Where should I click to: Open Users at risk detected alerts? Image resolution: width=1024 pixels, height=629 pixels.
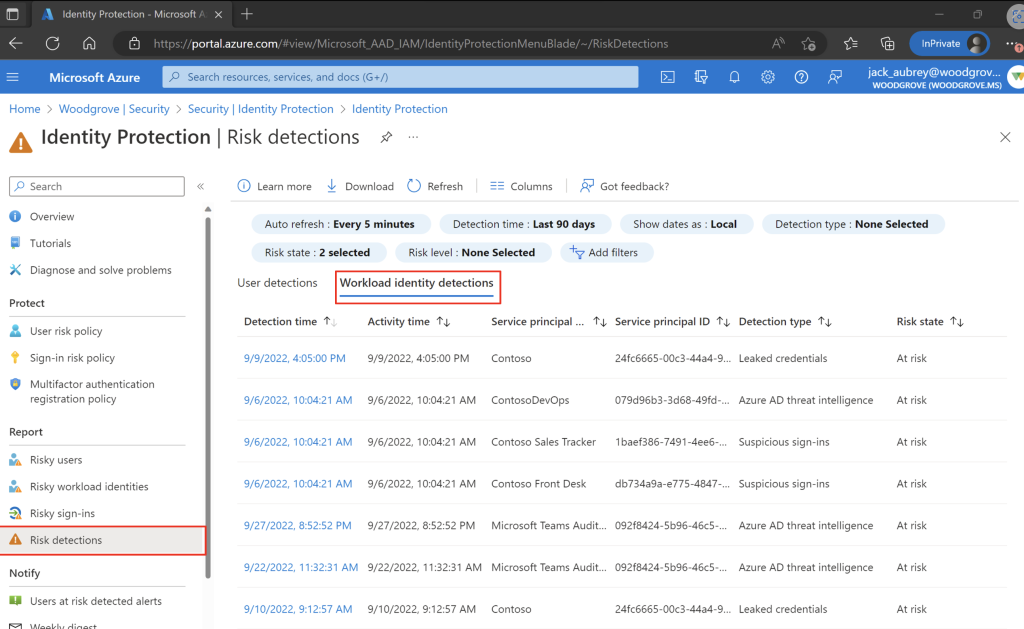(97, 601)
